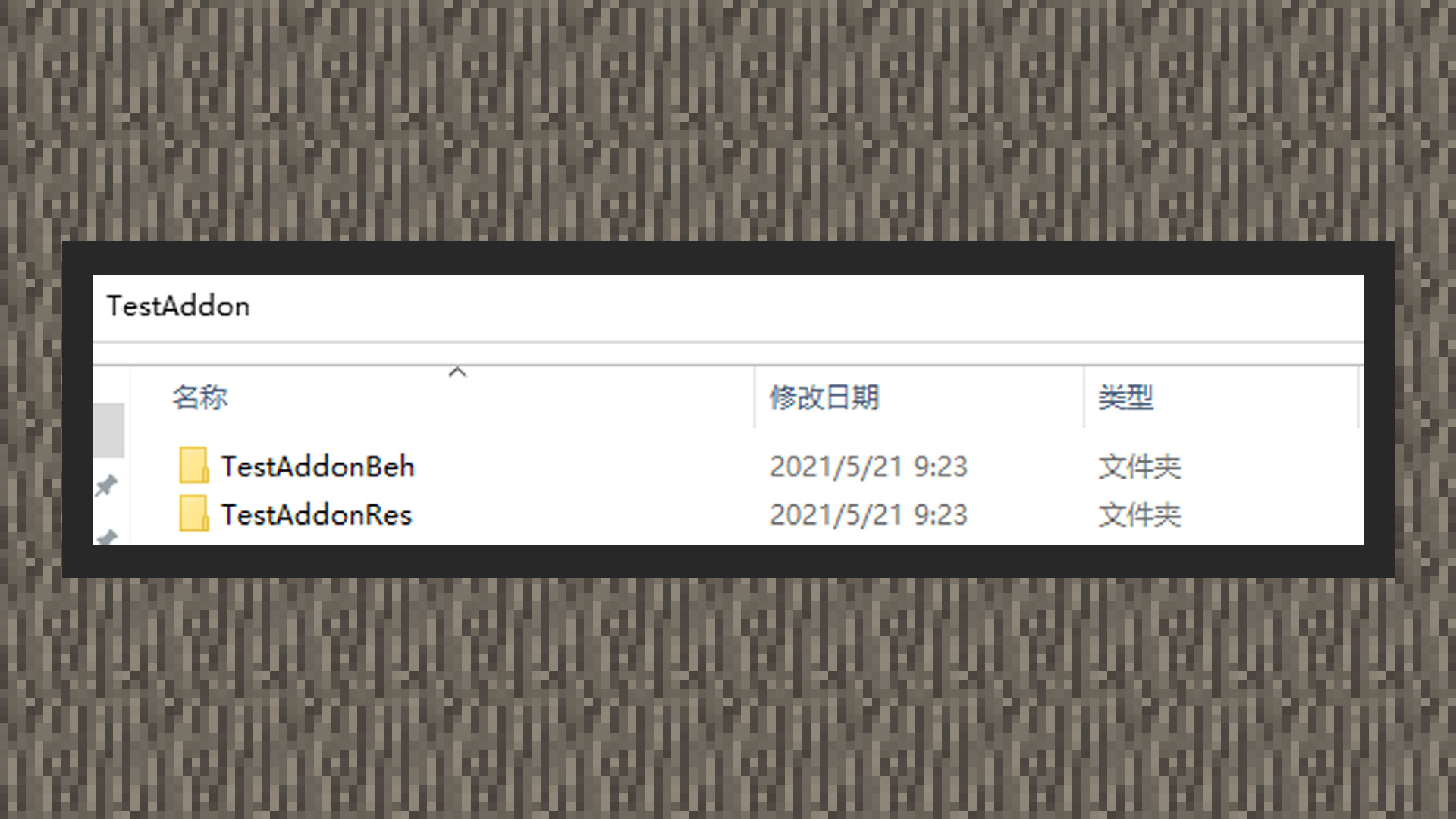Click 文件夹 type in TestAddonBeh row
Screen dimensions: 1456x819
[x=1140, y=466]
